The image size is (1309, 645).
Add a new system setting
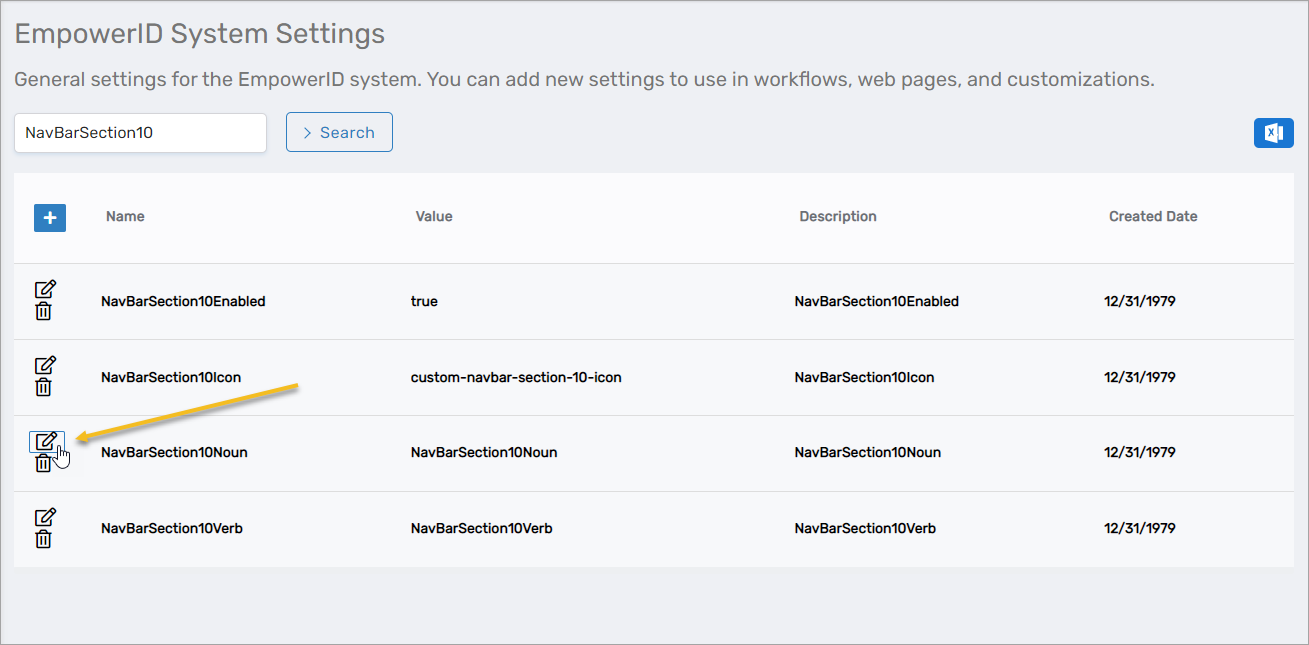tap(50, 217)
